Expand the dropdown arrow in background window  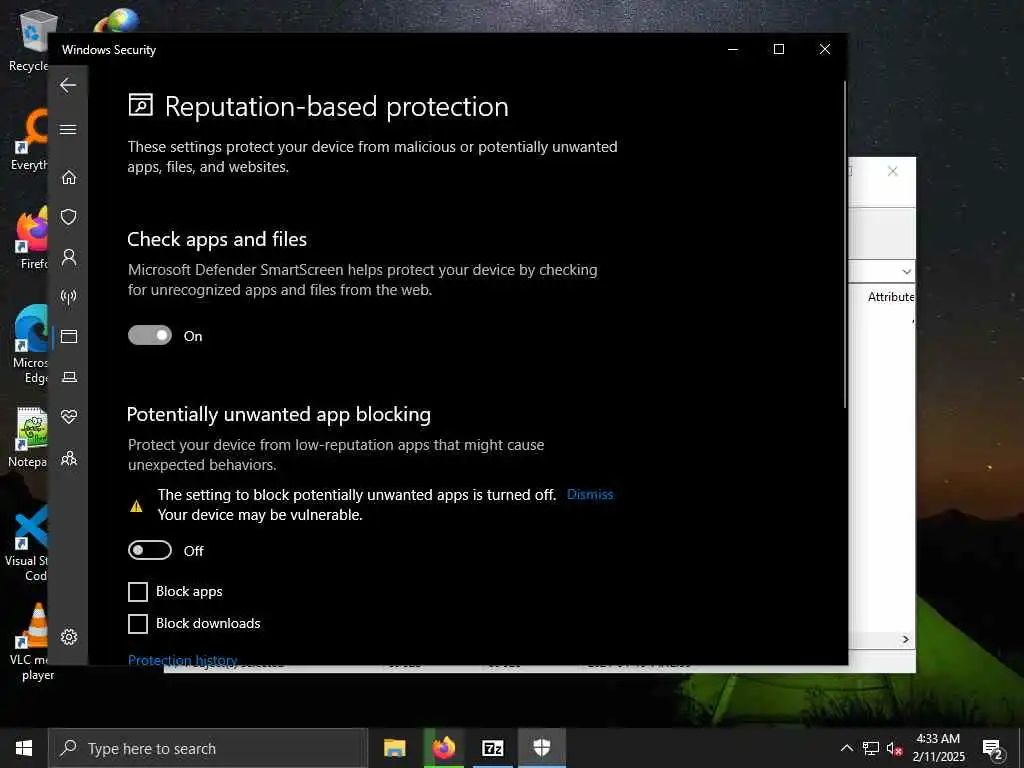(x=906, y=272)
